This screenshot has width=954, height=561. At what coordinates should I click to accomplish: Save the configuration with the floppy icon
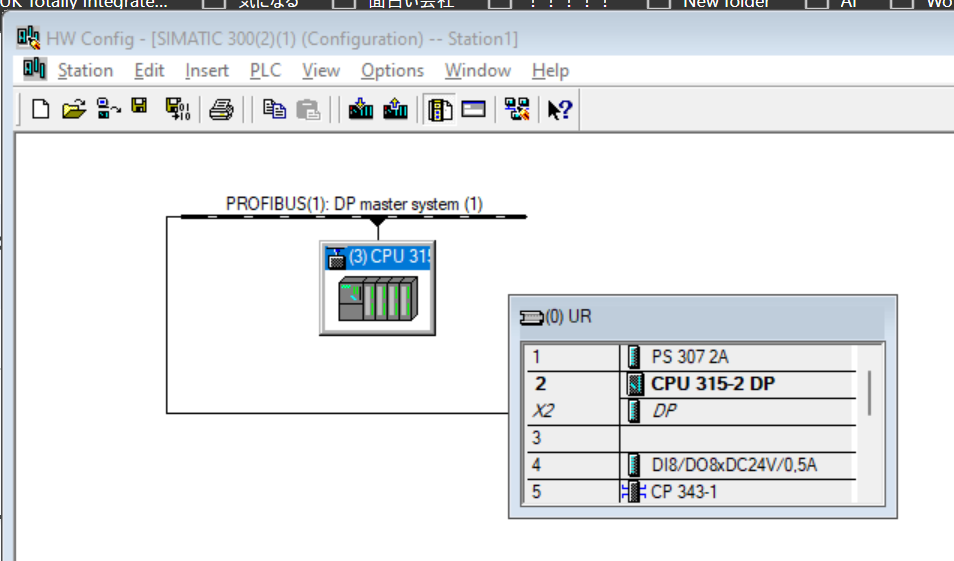140,106
